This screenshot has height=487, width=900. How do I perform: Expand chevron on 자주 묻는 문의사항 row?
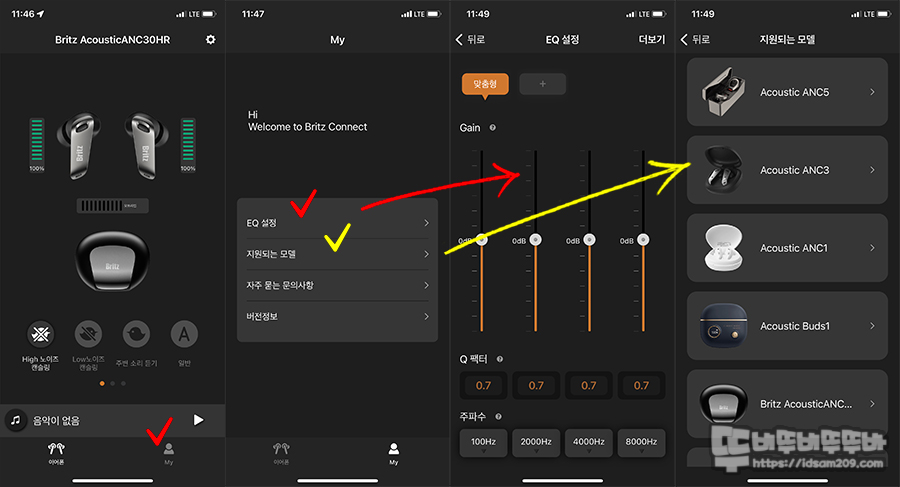click(426, 285)
